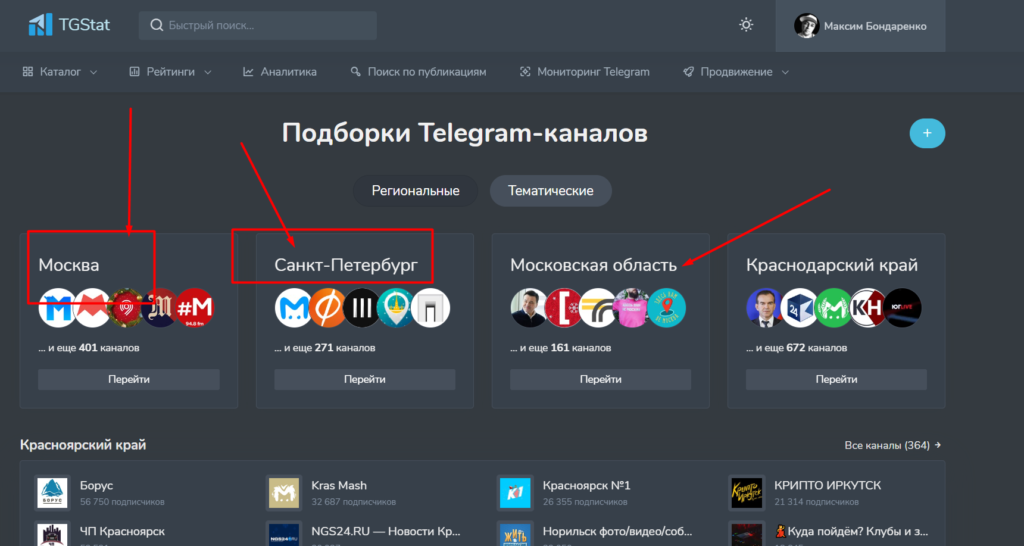Expand the Рейтинги dropdown menu
Screen dimensions: 1024x546
tap(170, 72)
